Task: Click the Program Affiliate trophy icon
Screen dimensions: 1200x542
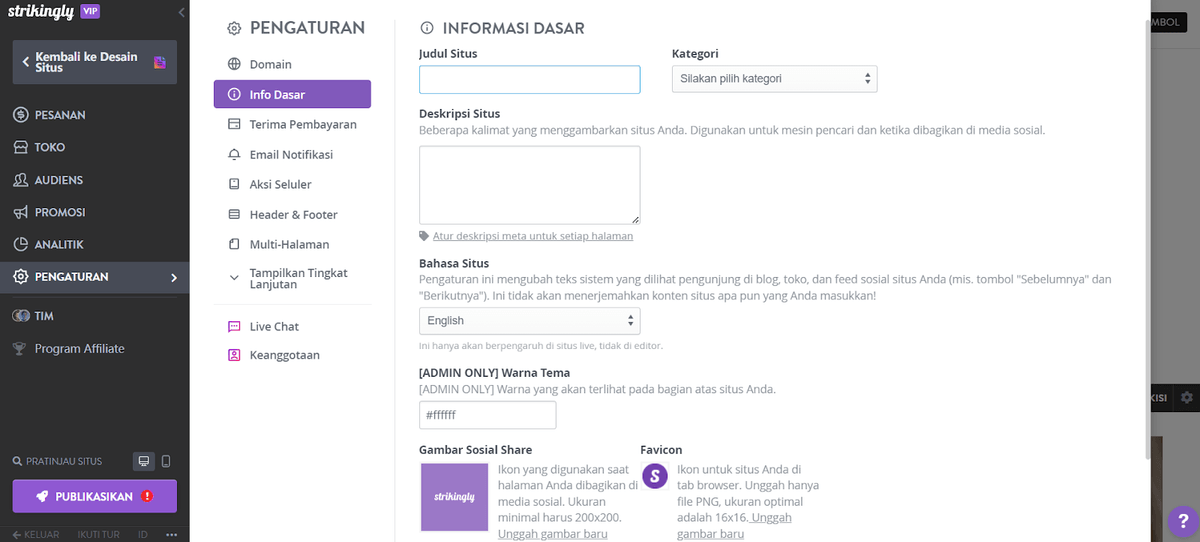Action: point(20,349)
